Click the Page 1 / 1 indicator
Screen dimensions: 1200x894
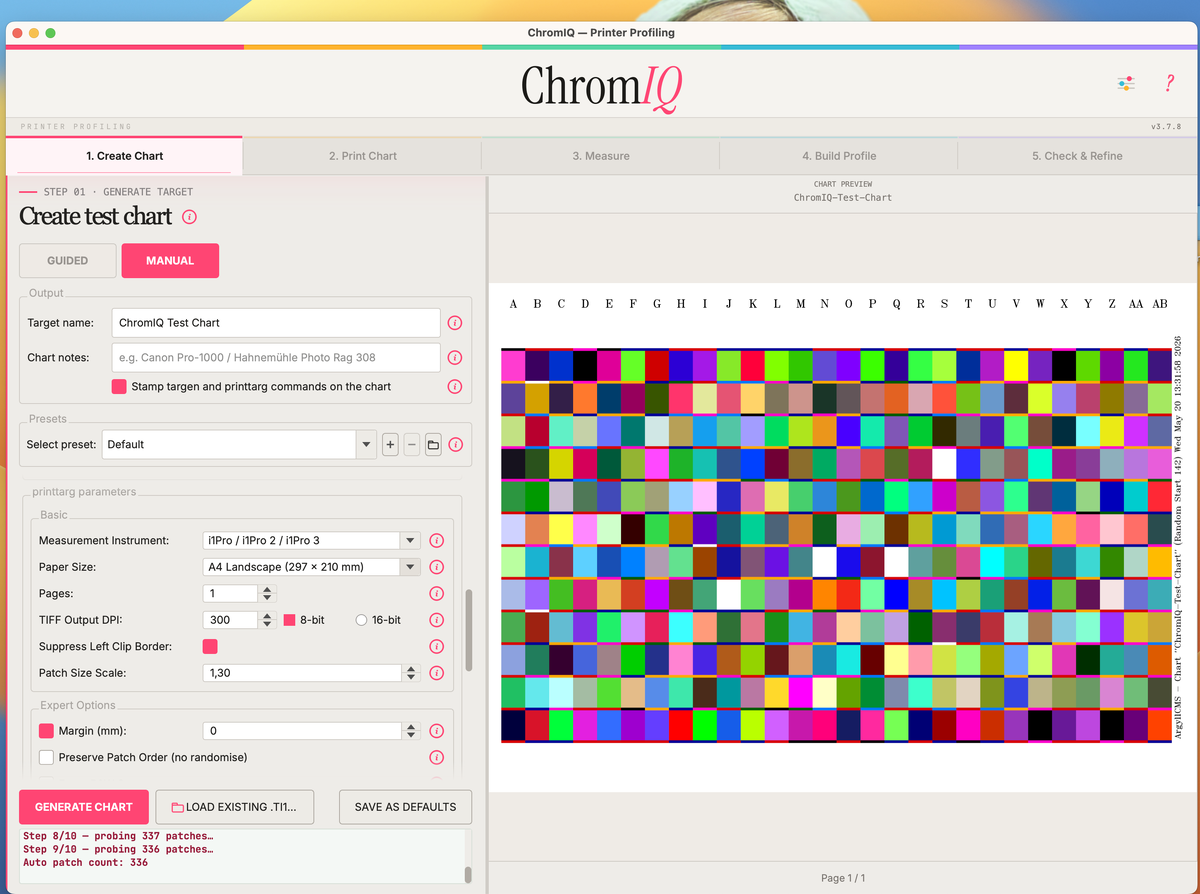843,878
